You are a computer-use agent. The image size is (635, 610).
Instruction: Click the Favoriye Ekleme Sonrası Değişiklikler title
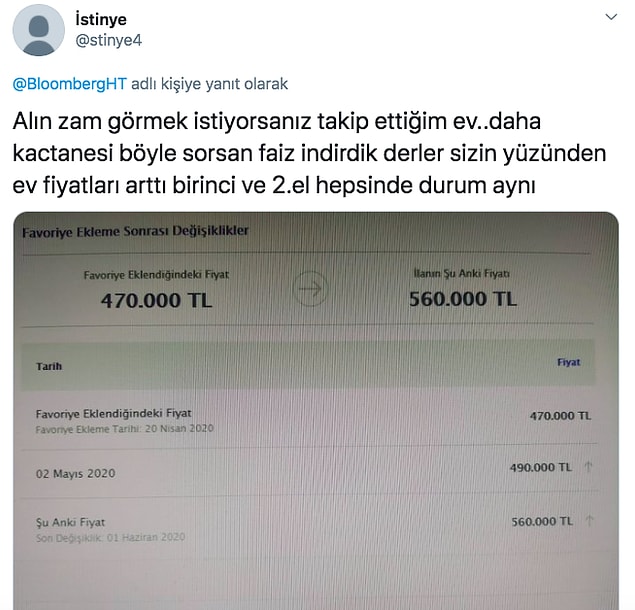point(135,231)
